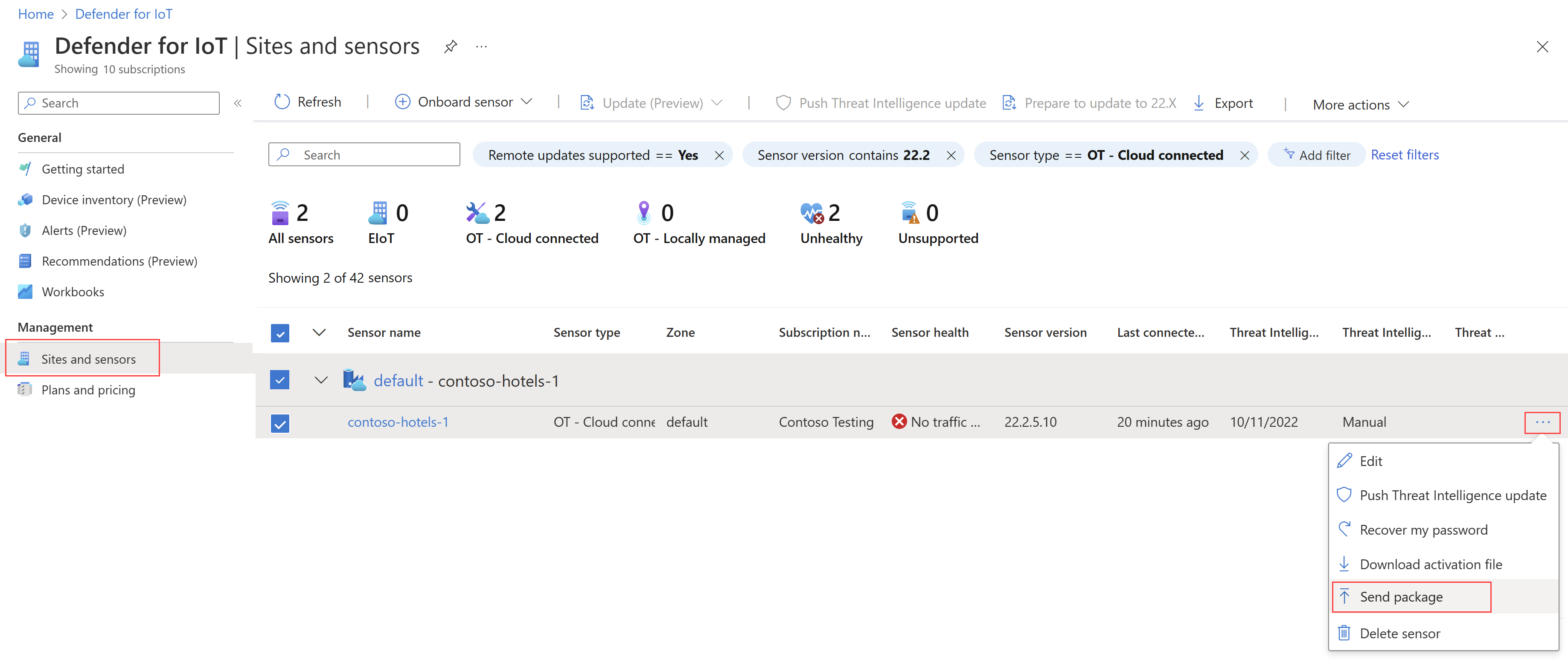Click the Prepare to update to 22.X icon

1009,103
